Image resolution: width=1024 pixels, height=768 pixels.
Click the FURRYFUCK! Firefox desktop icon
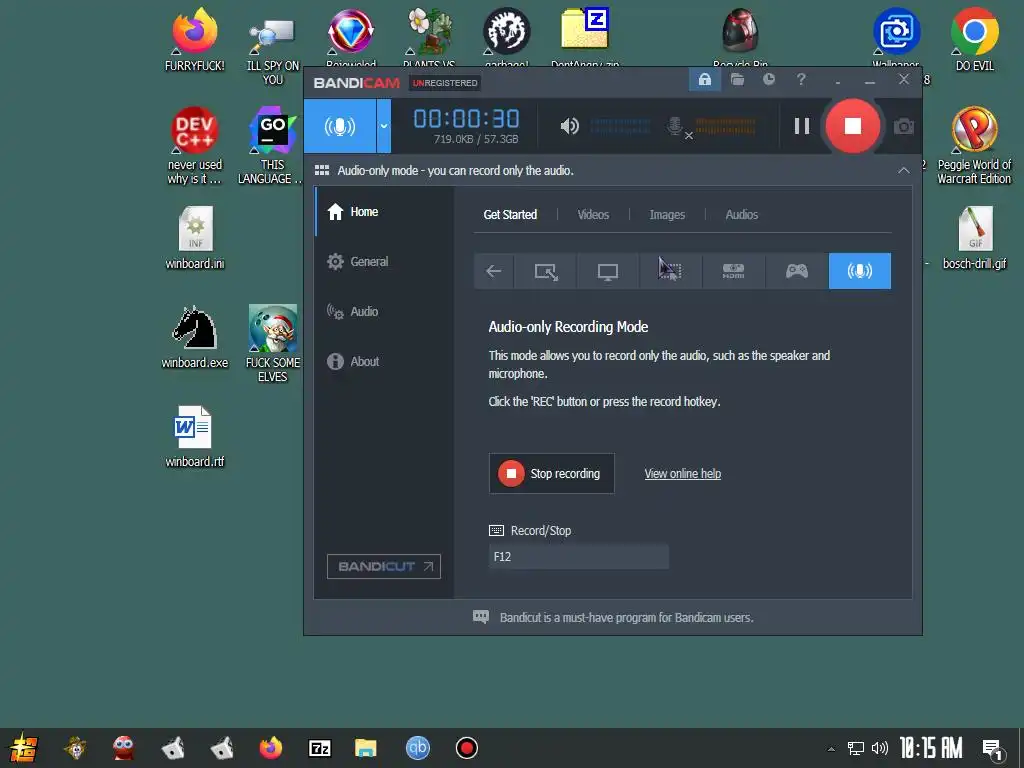pos(195,40)
